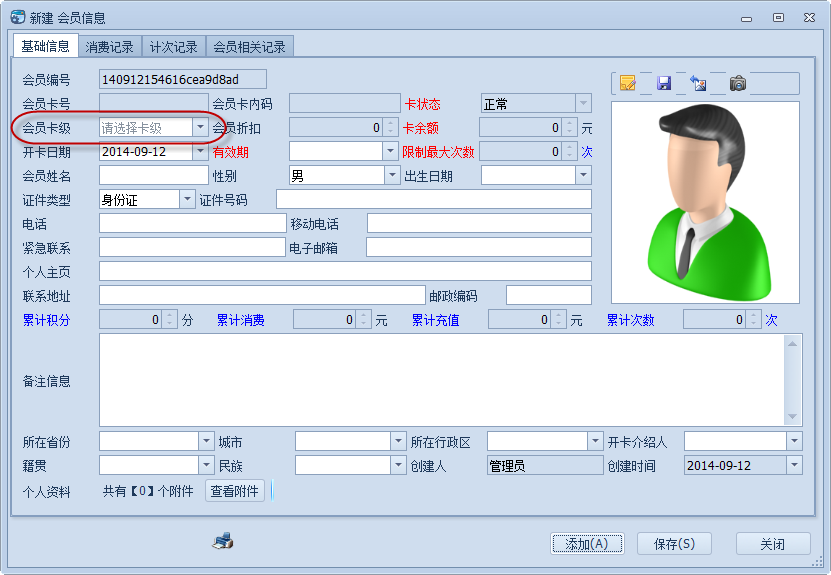Click the 会员姓名 input field
The image size is (831, 575).
[x=154, y=175]
